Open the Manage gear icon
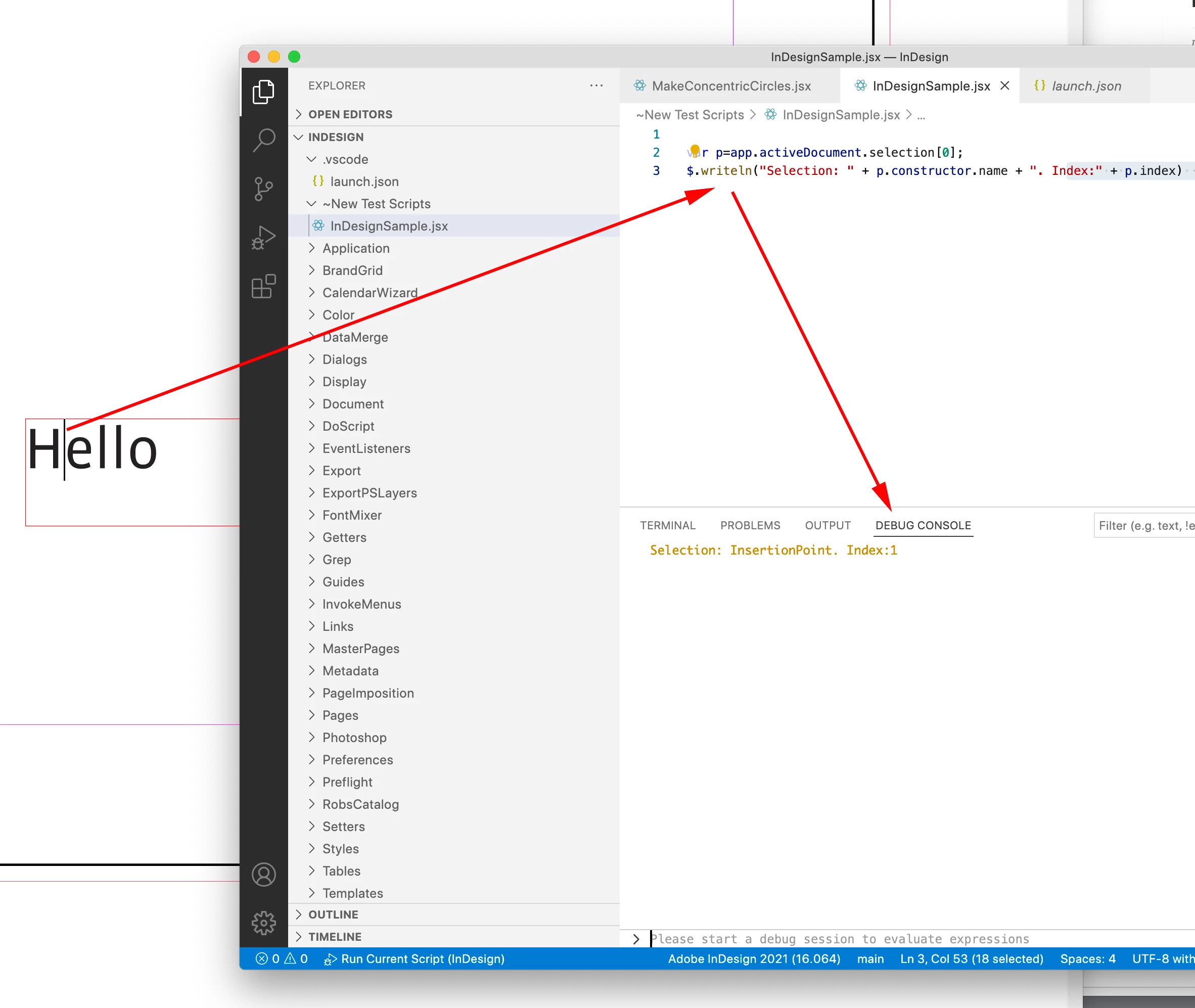 click(263, 922)
